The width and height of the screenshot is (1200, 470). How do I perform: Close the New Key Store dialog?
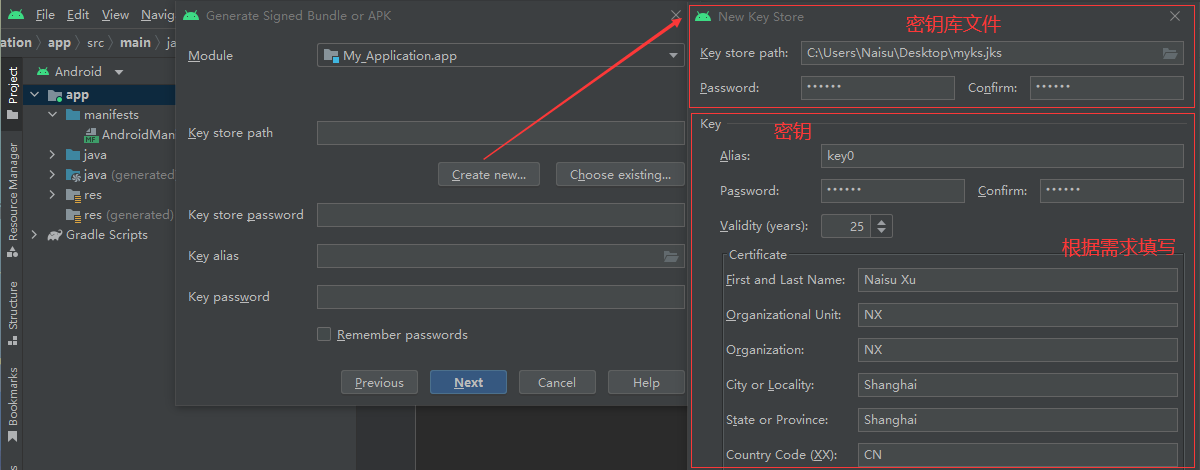(1175, 16)
